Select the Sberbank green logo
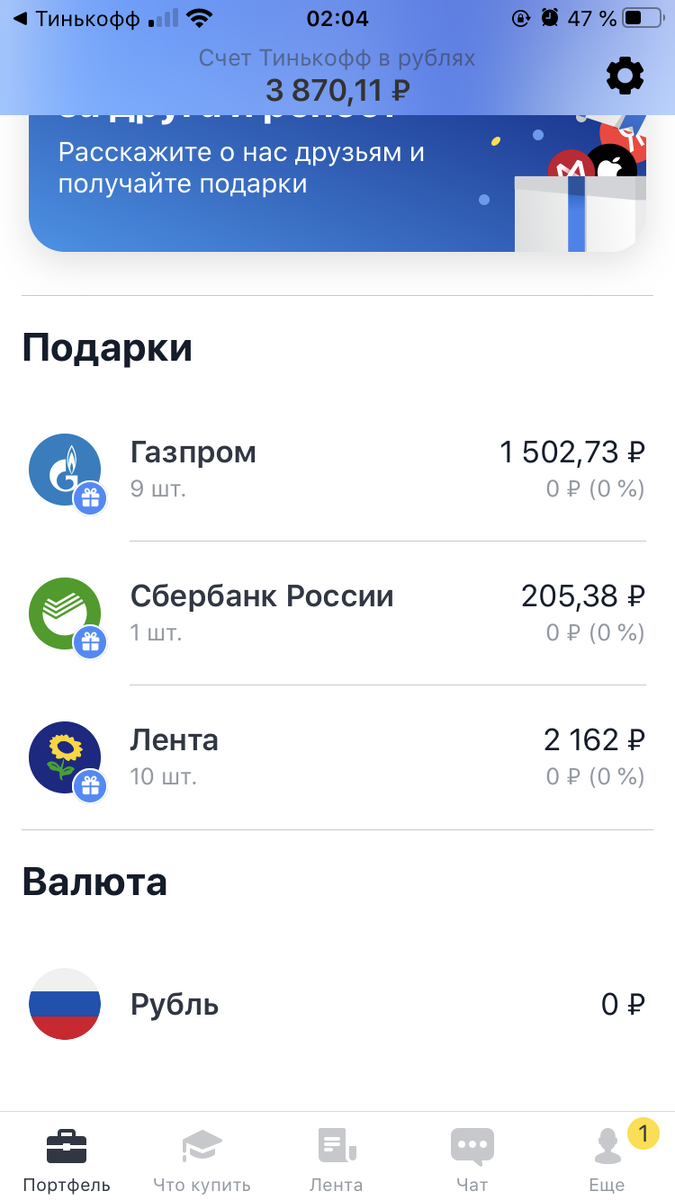 [x=63, y=612]
